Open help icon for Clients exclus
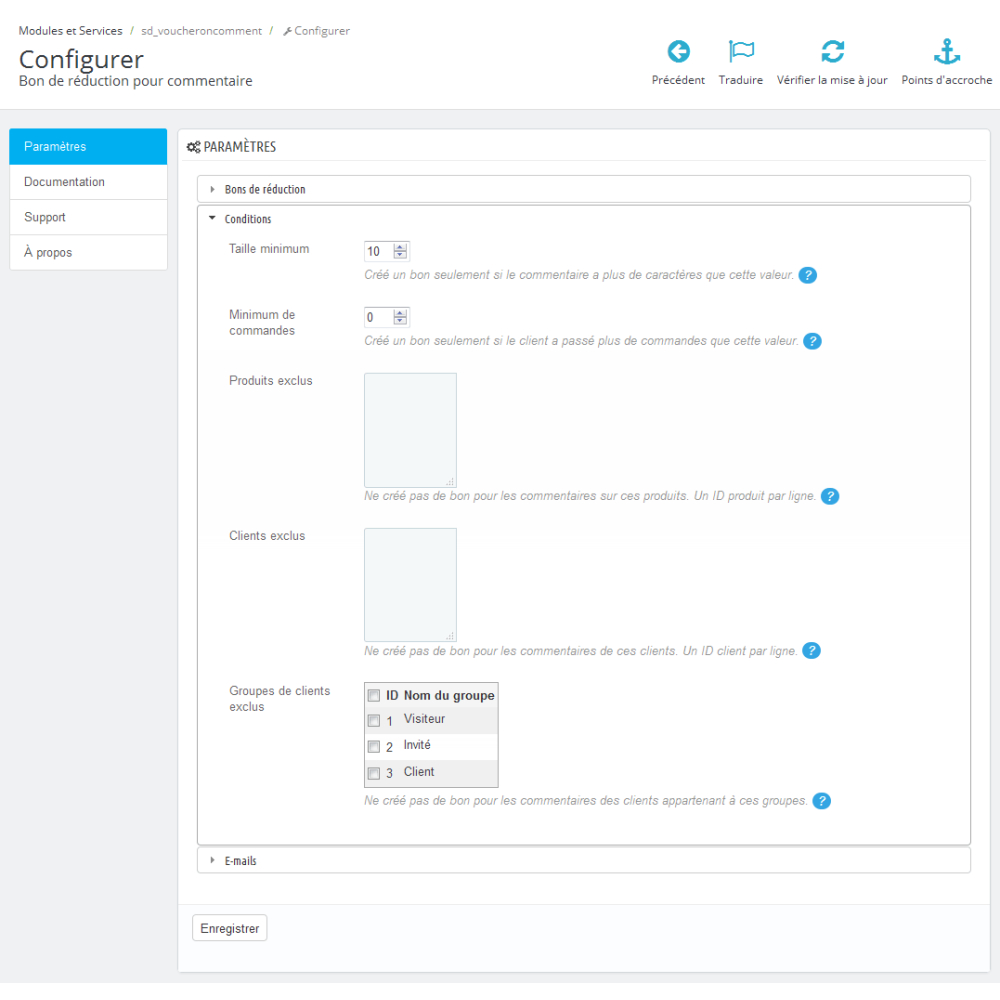1000x1000 pixels. (812, 651)
